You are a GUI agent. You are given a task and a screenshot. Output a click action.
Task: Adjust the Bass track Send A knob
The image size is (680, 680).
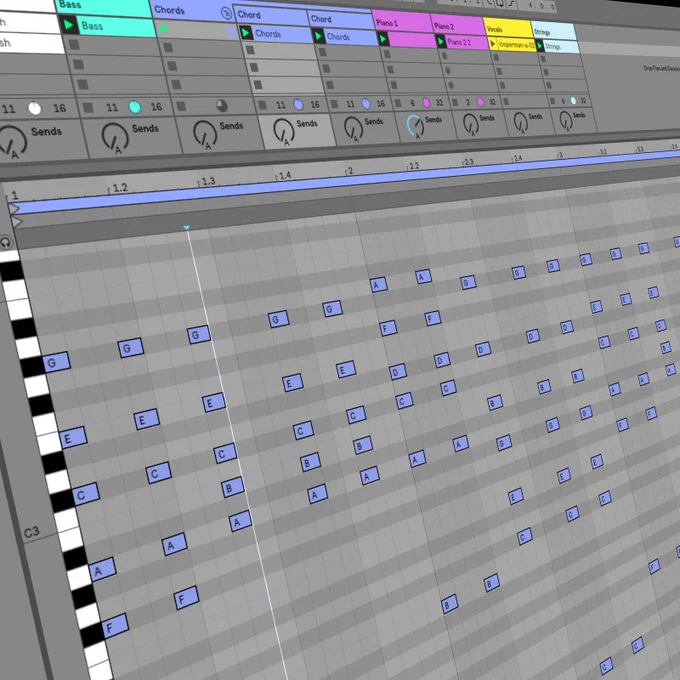pos(114,136)
